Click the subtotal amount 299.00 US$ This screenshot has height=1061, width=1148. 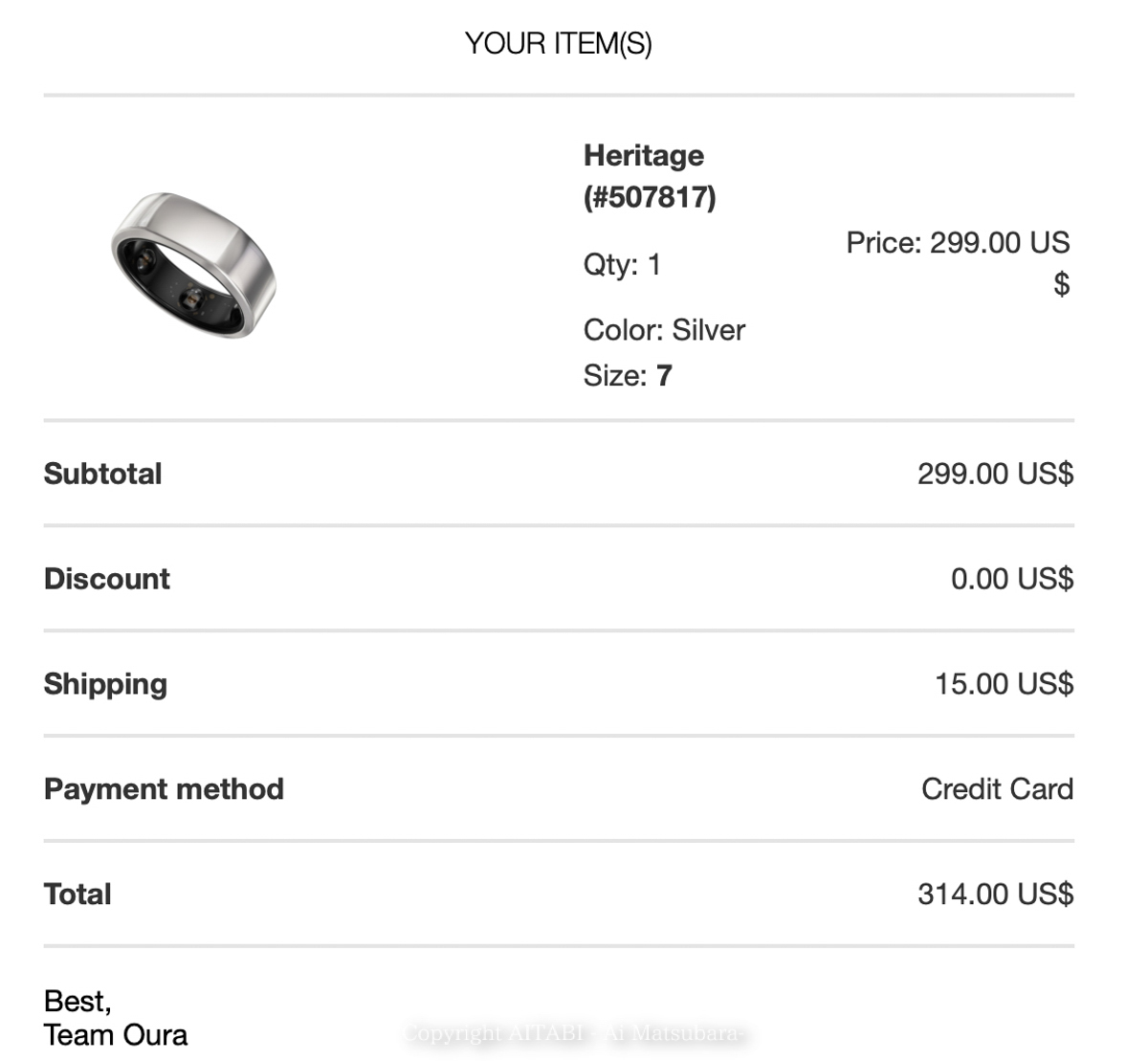[995, 474]
